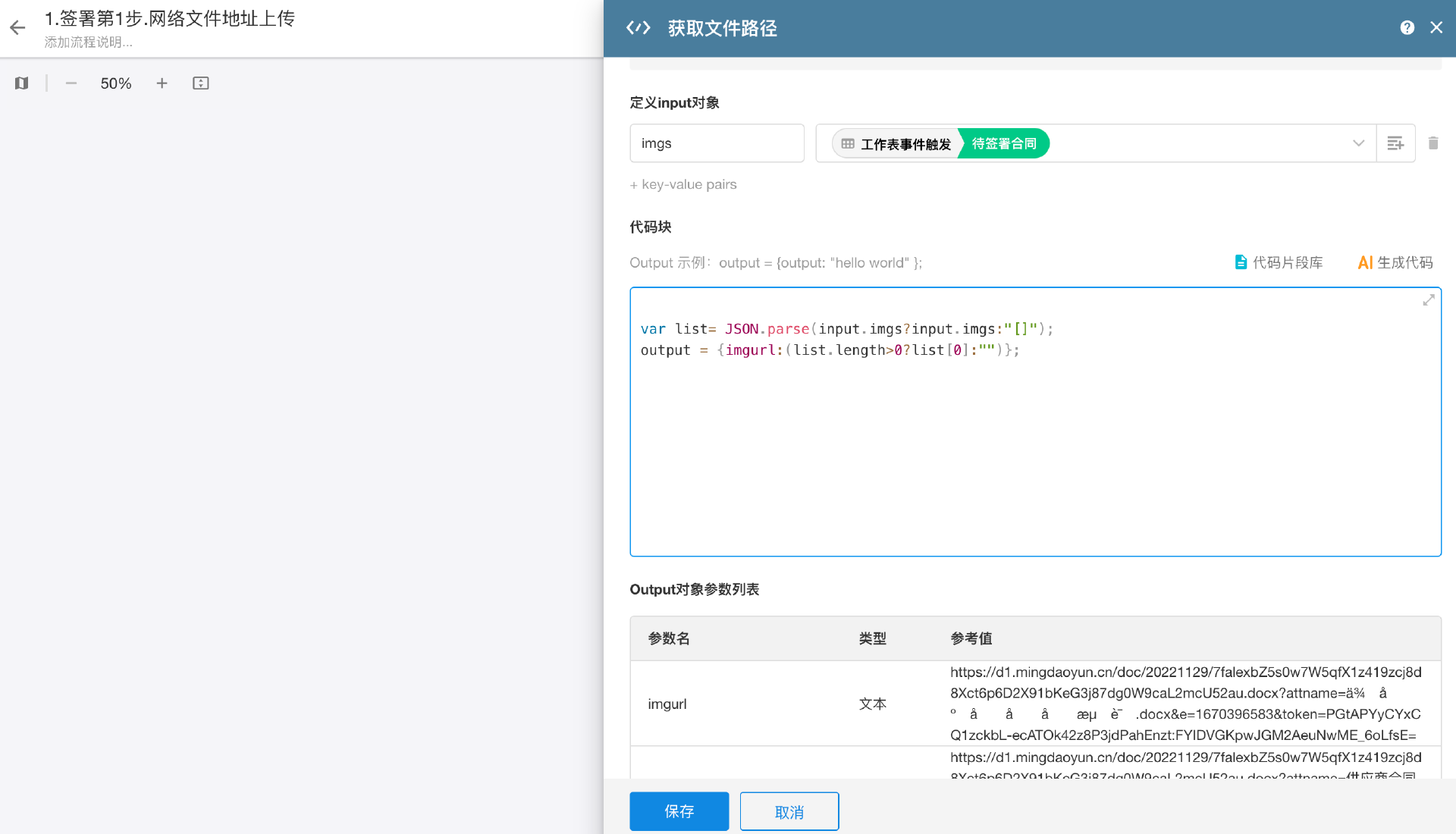Expand the input value dropdown arrow
The width and height of the screenshot is (1456, 834).
point(1358,143)
